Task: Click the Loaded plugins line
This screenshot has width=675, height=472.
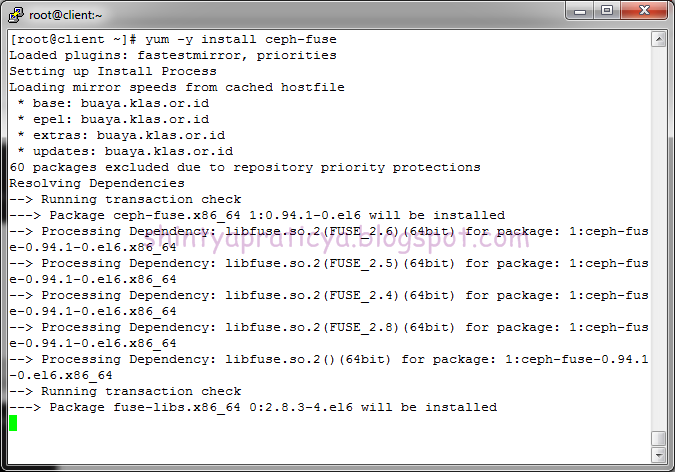Action: click(173, 55)
